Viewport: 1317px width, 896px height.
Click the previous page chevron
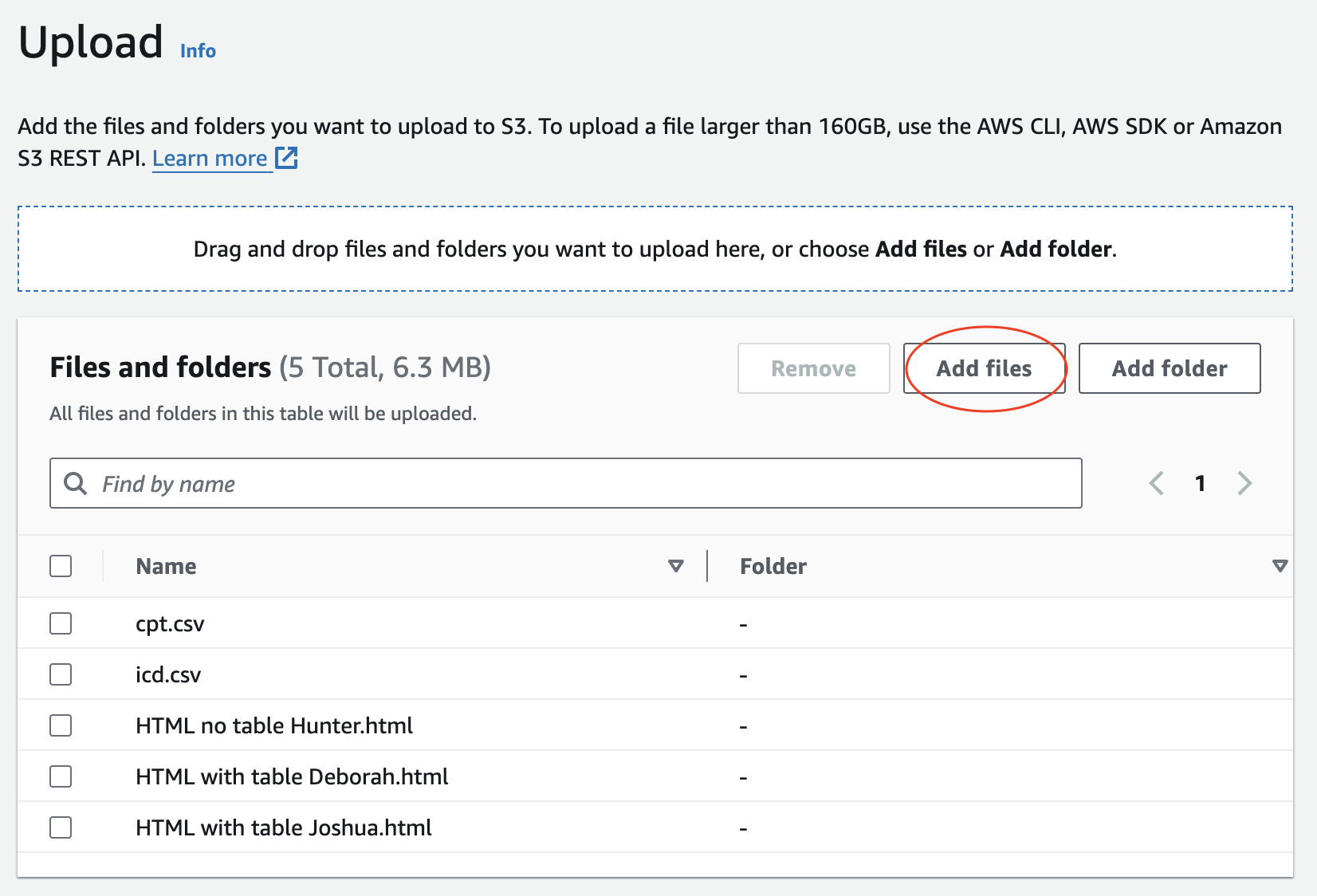(1156, 483)
